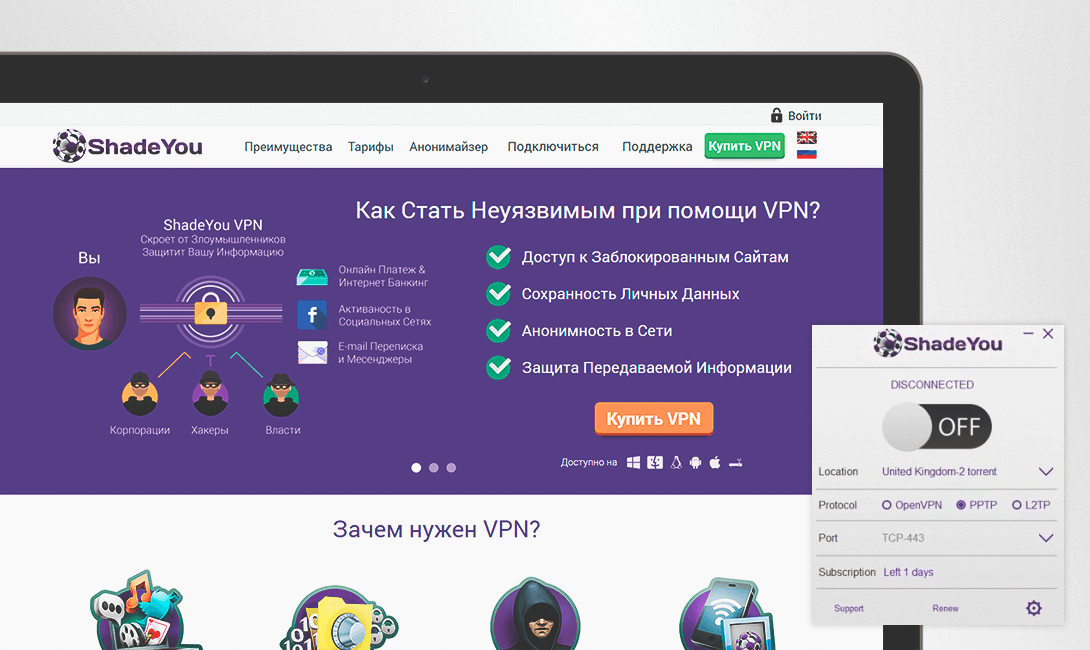Click the Apple iOS platform icon

pos(715,462)
